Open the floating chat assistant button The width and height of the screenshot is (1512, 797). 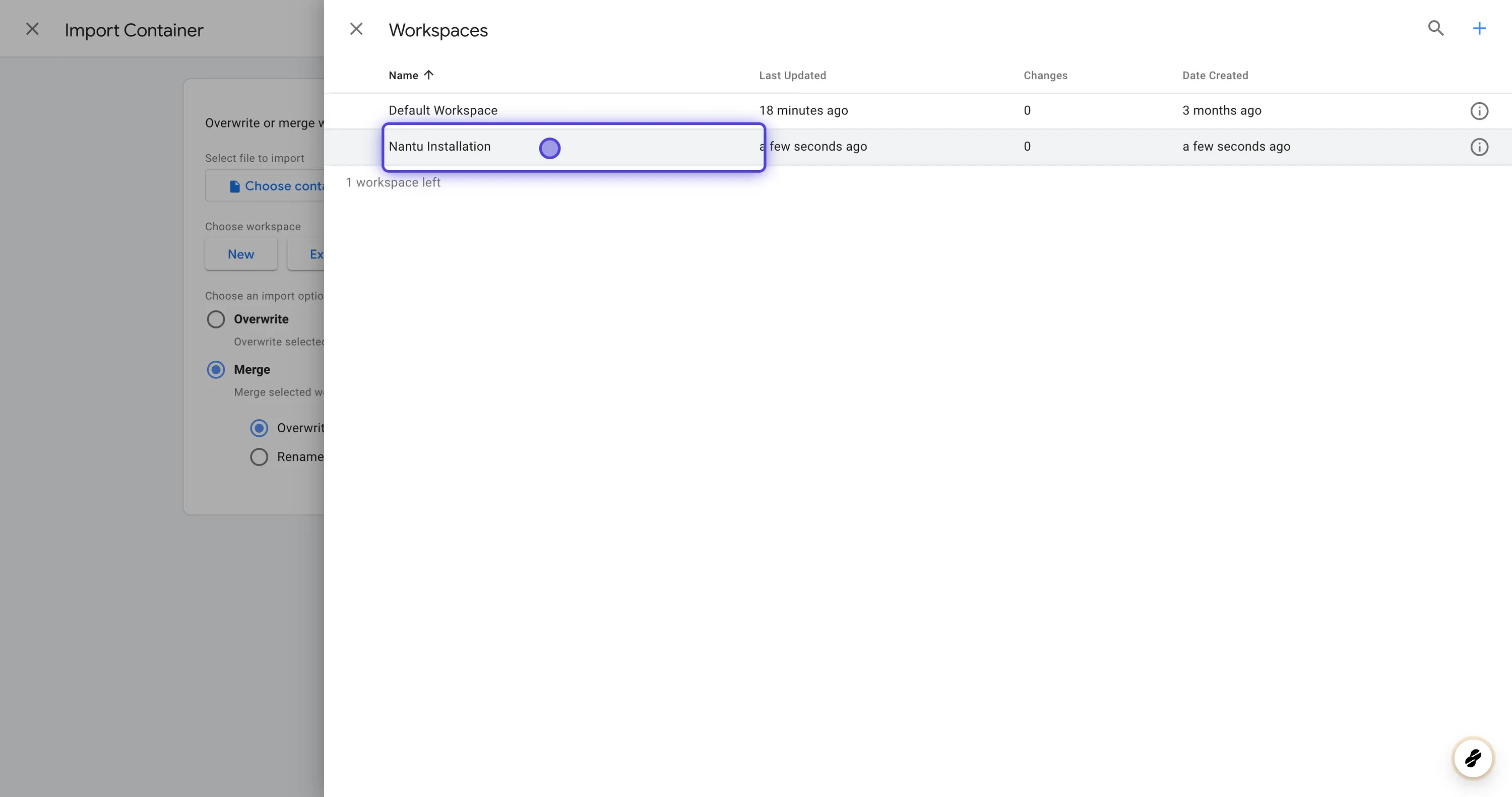(x=1473, y=758)
